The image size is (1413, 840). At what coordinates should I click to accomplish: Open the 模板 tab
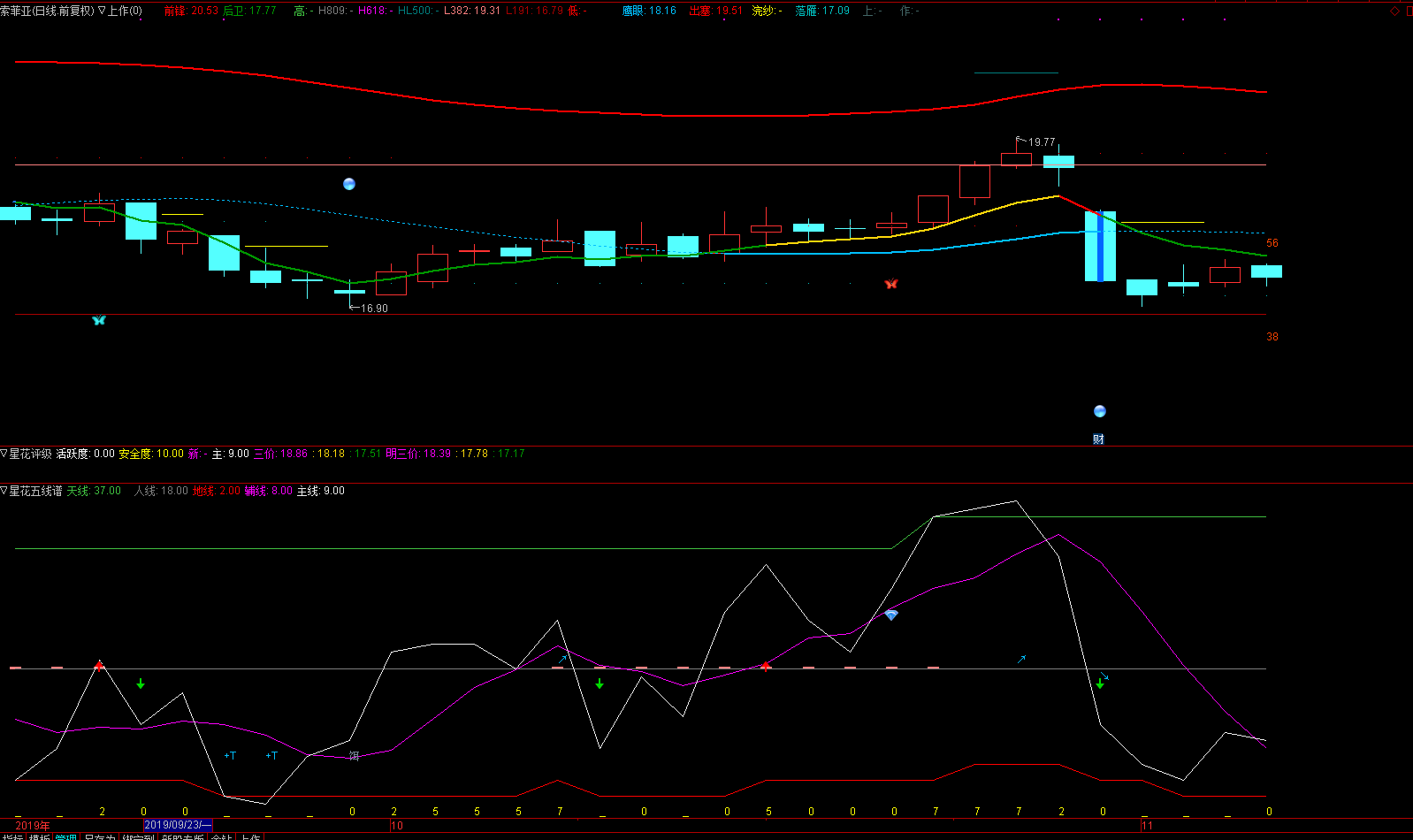(40, 836)
